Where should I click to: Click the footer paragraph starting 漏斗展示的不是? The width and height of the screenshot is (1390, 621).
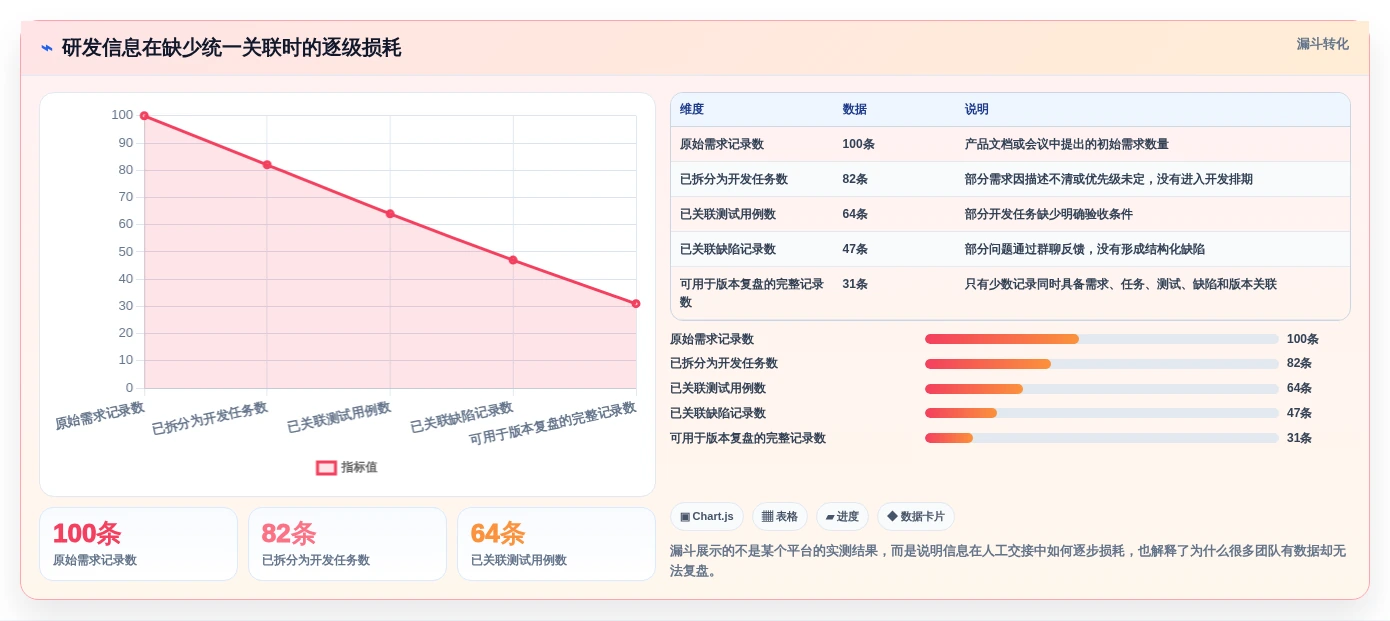click(x=1008, y=561)
